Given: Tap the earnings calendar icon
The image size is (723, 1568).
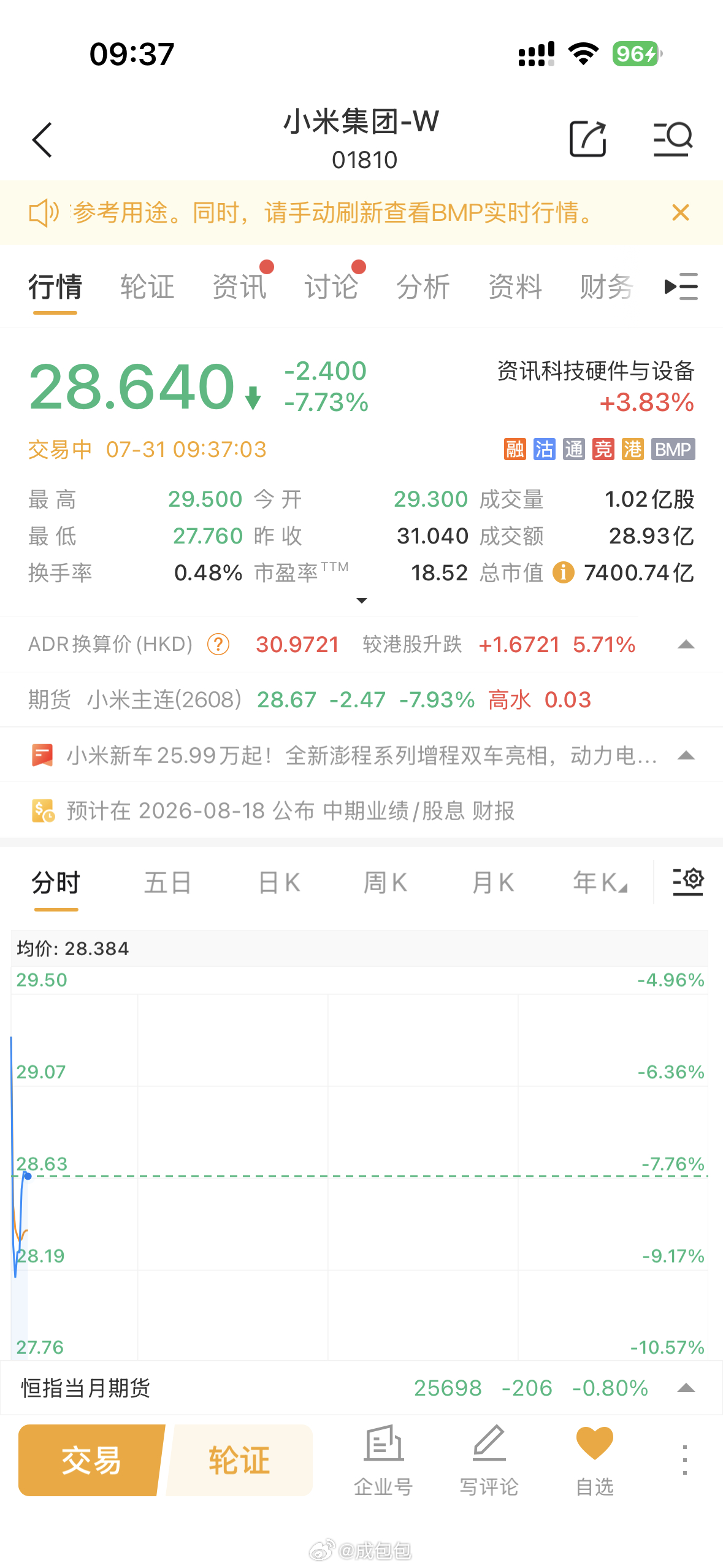Looking at the screenshot, I should pyautogui.click(x=43, y=811).
